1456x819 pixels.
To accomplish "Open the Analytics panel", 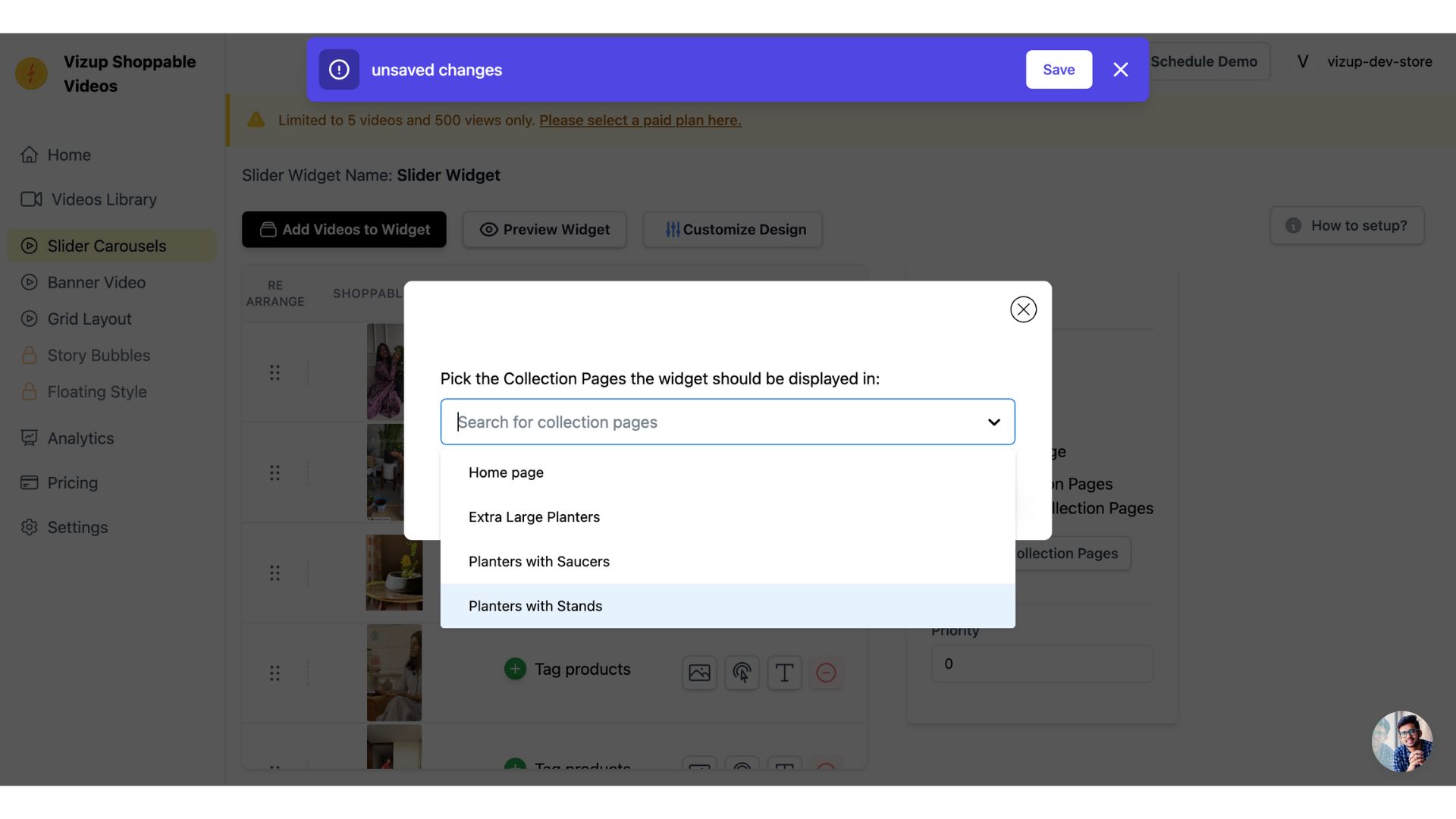I will point(80,438).
